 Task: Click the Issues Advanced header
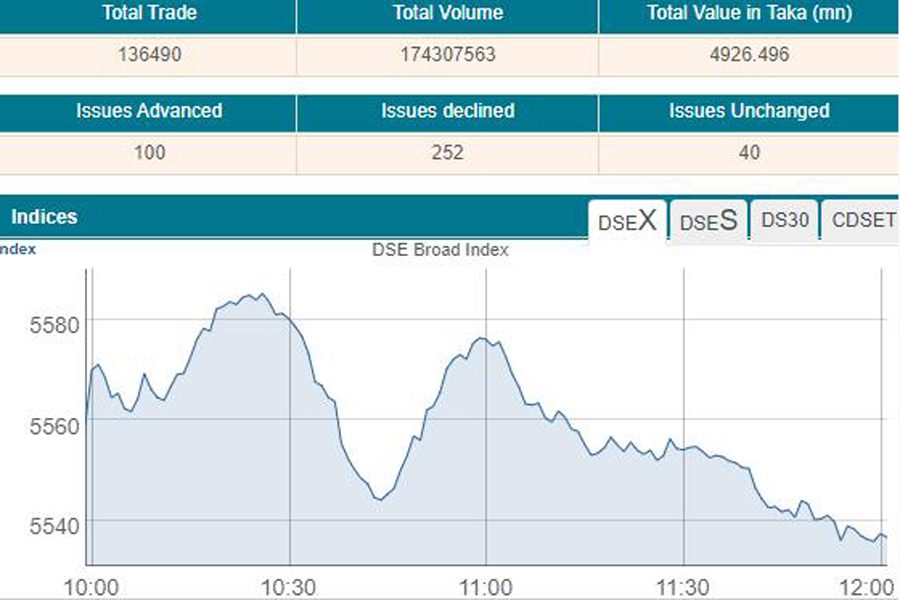(149, 111)
